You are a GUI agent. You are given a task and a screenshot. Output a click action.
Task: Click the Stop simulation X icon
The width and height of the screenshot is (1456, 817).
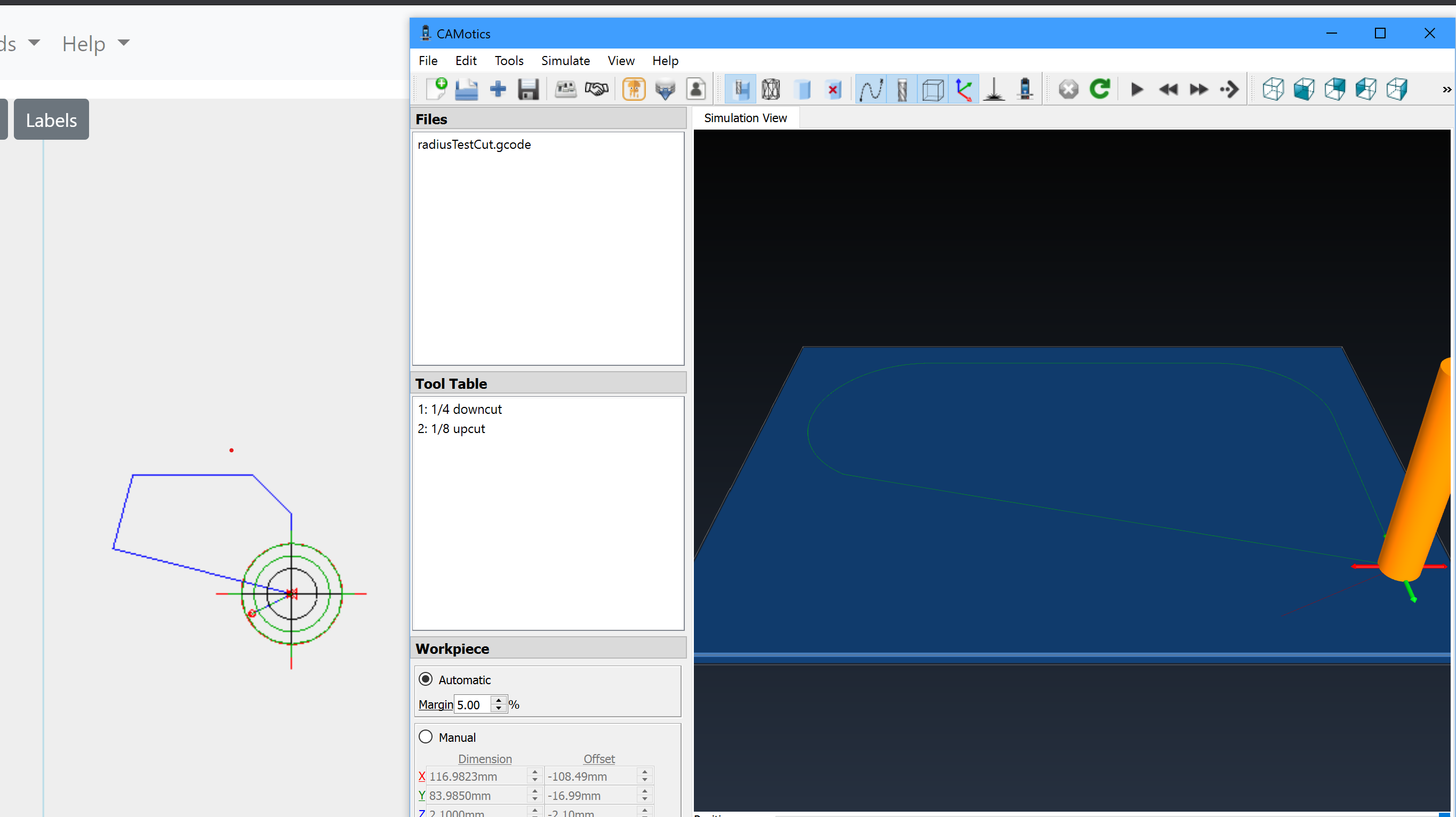pyautogui.click(x=1068, y=89)
